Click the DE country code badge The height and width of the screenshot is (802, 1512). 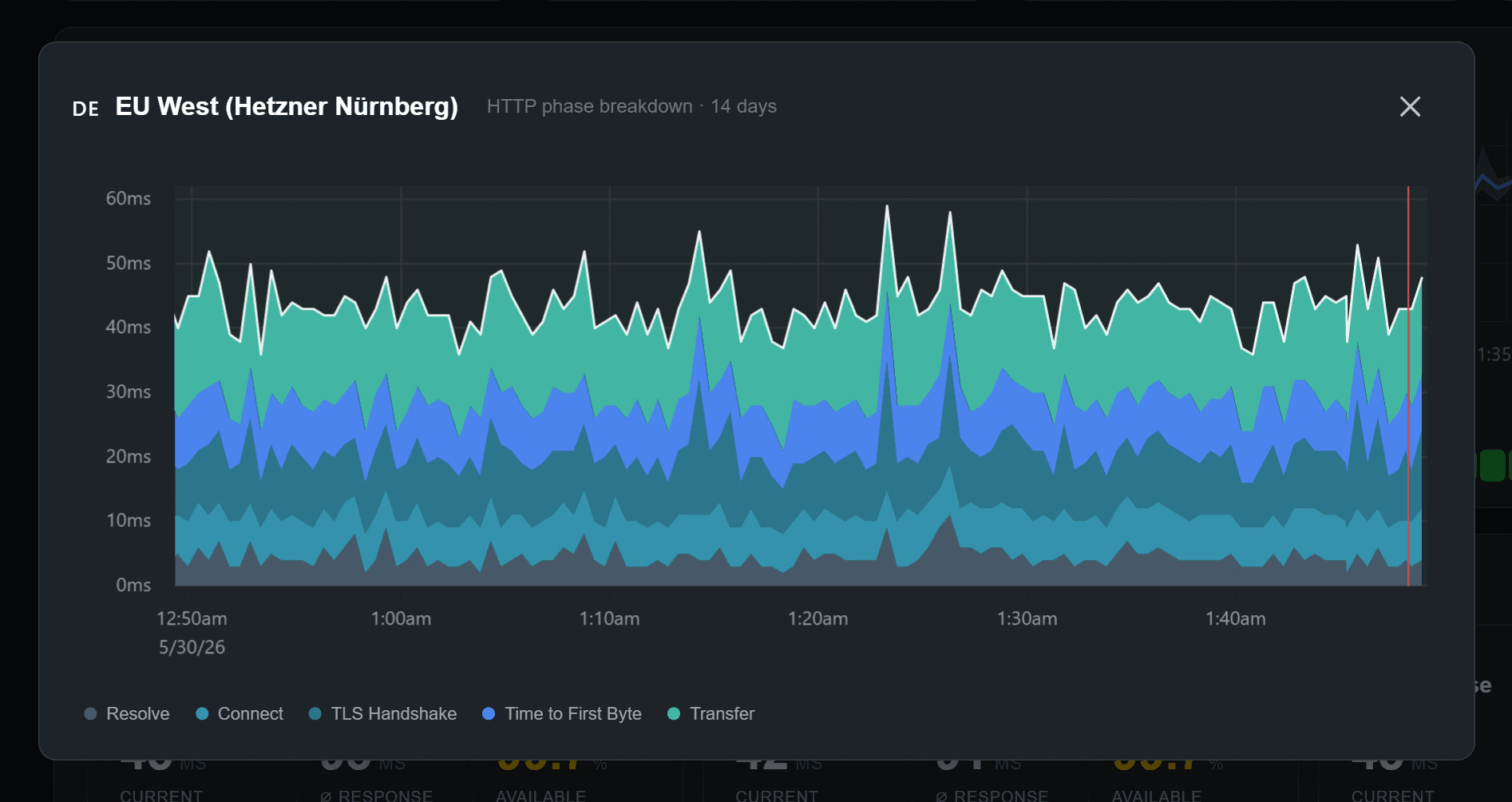(85, 109)
